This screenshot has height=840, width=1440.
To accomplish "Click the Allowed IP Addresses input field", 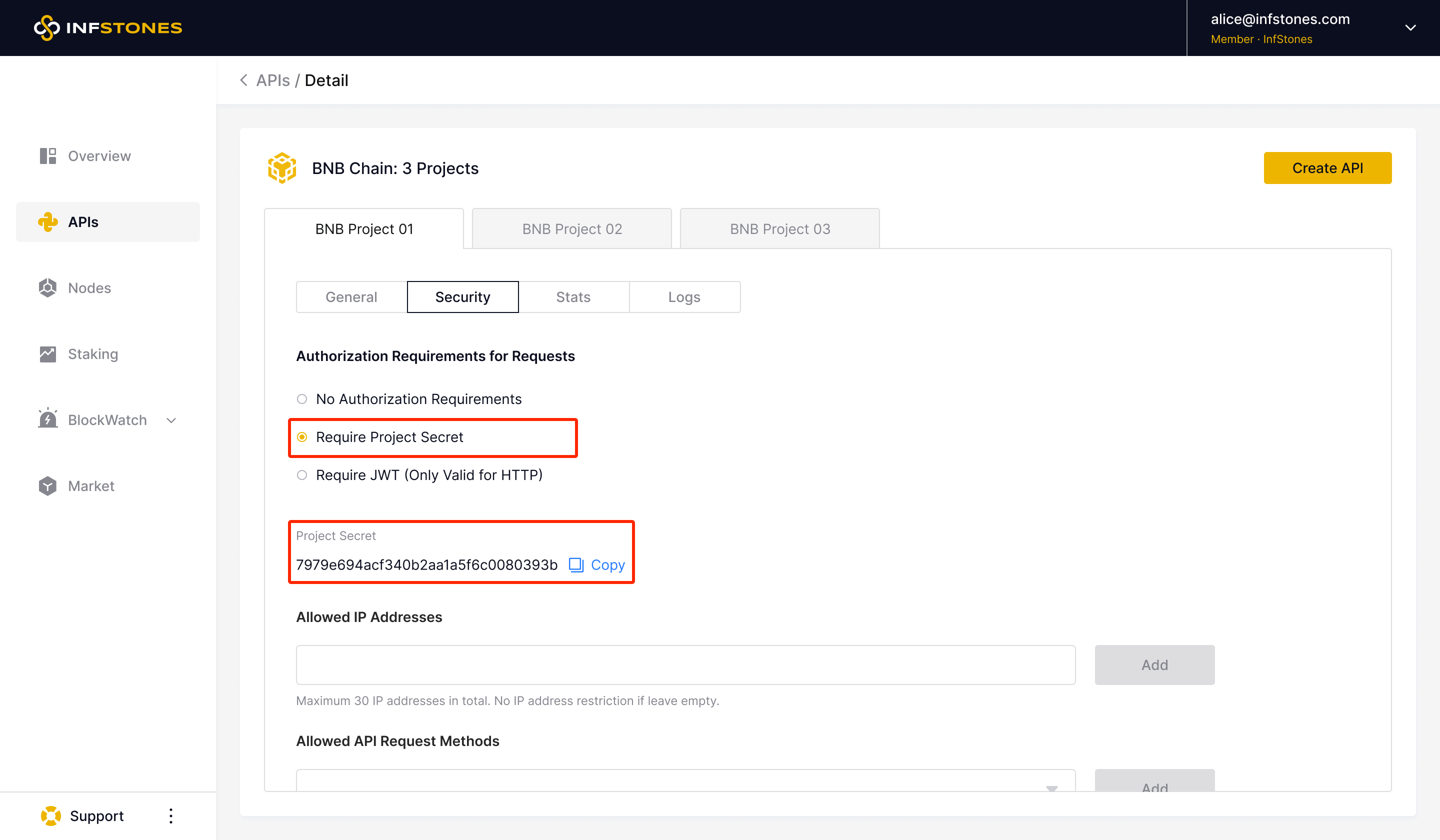I will tap(685, 665).
